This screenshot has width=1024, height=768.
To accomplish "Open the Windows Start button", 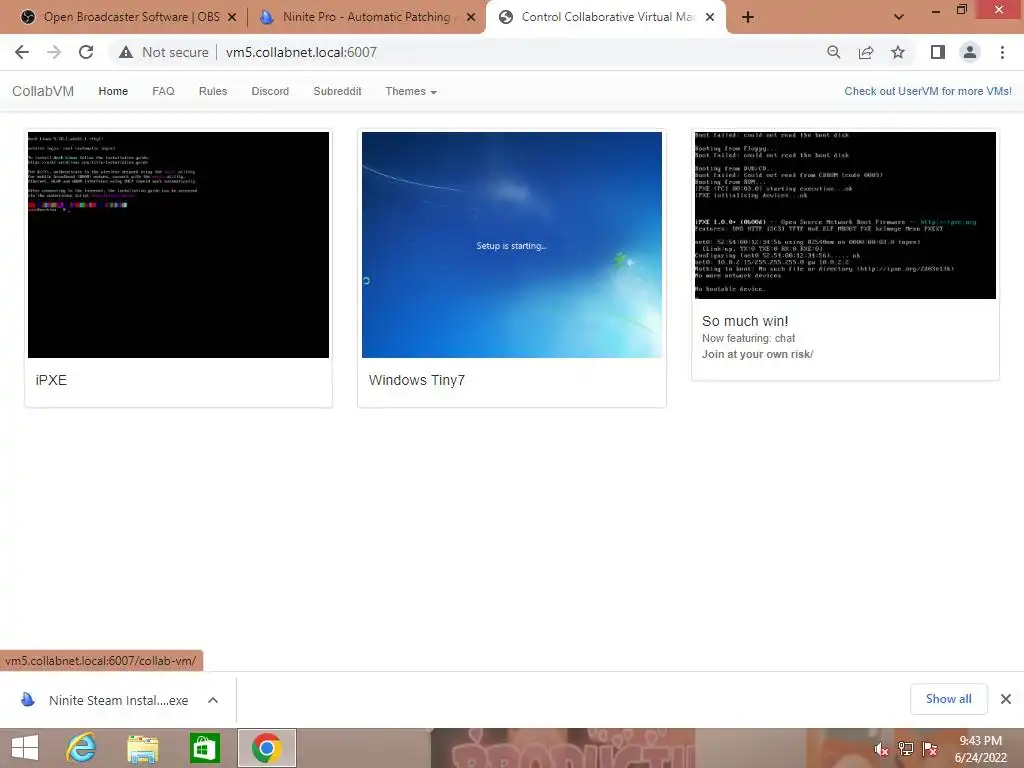I will 25,748.
